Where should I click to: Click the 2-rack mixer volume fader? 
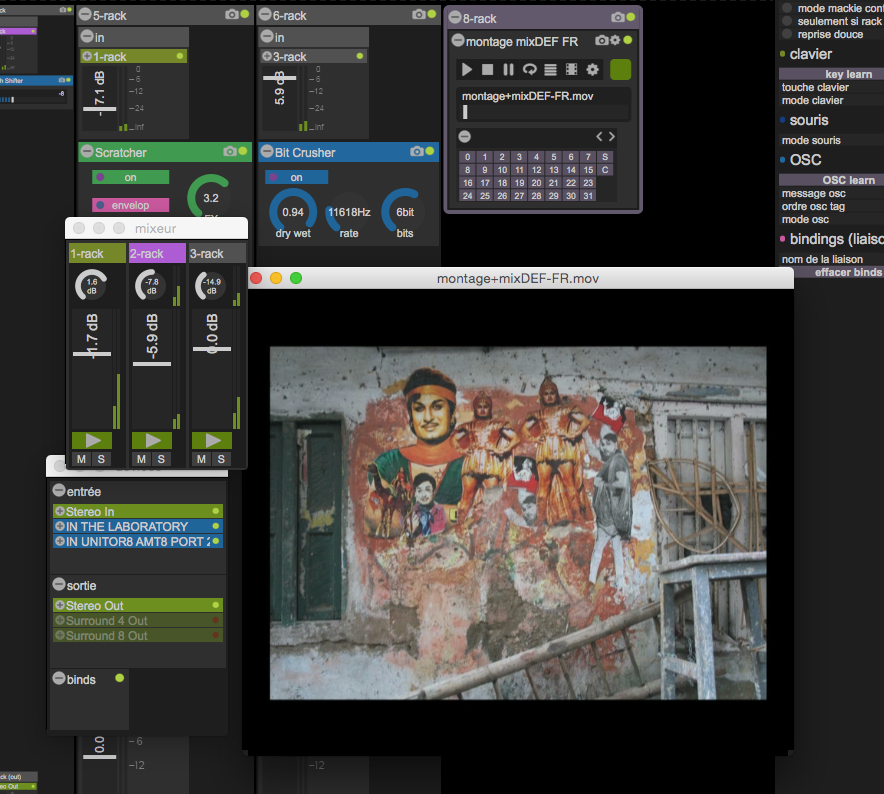pos(152,364)
